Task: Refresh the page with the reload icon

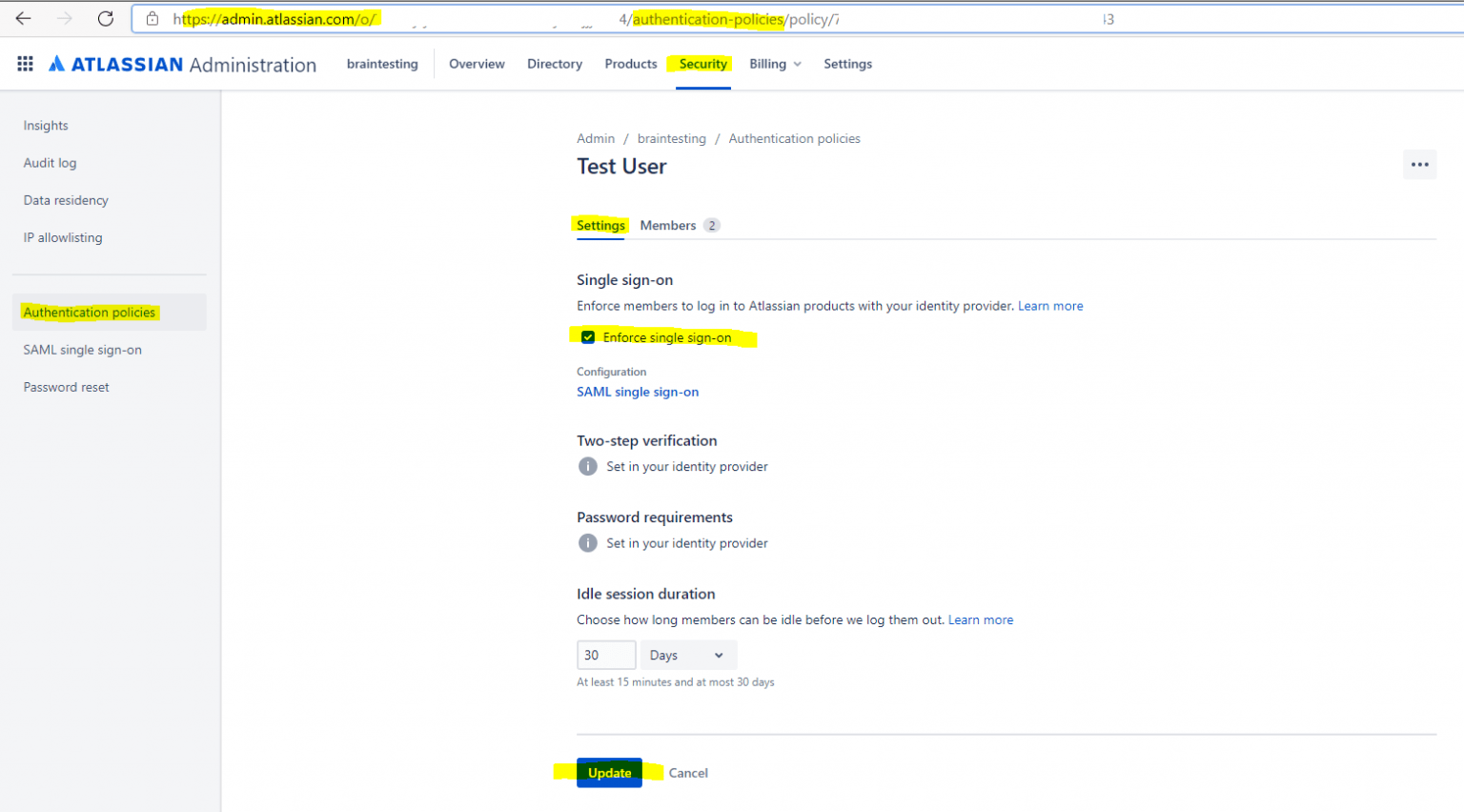Action: tap(105, 18)
